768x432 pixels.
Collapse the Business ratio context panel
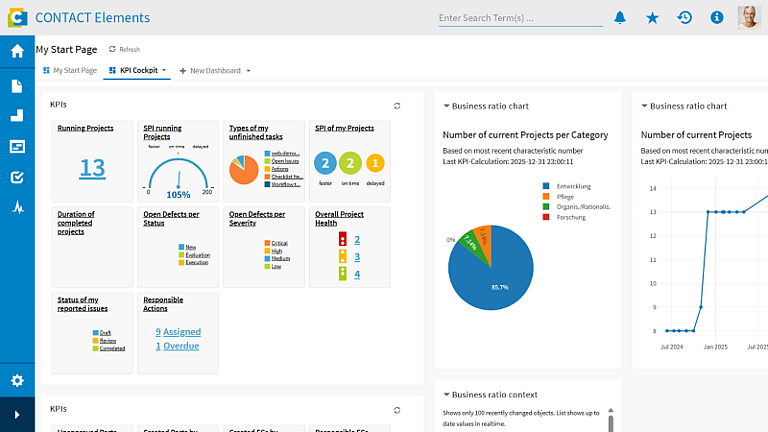point(446,394)
